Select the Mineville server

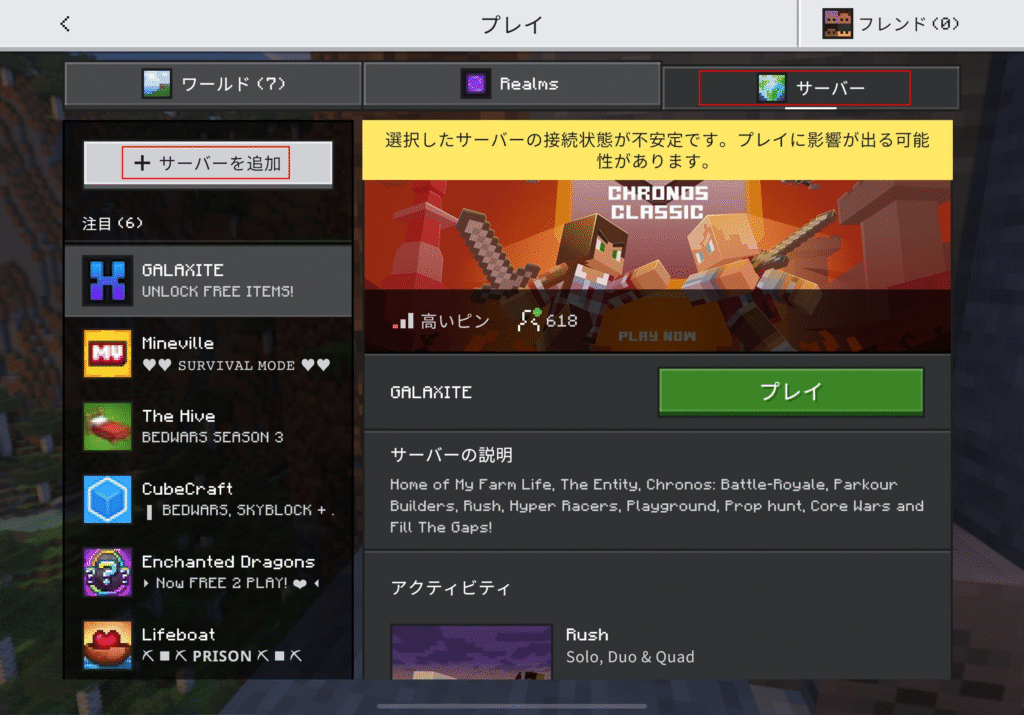[208, 353]
